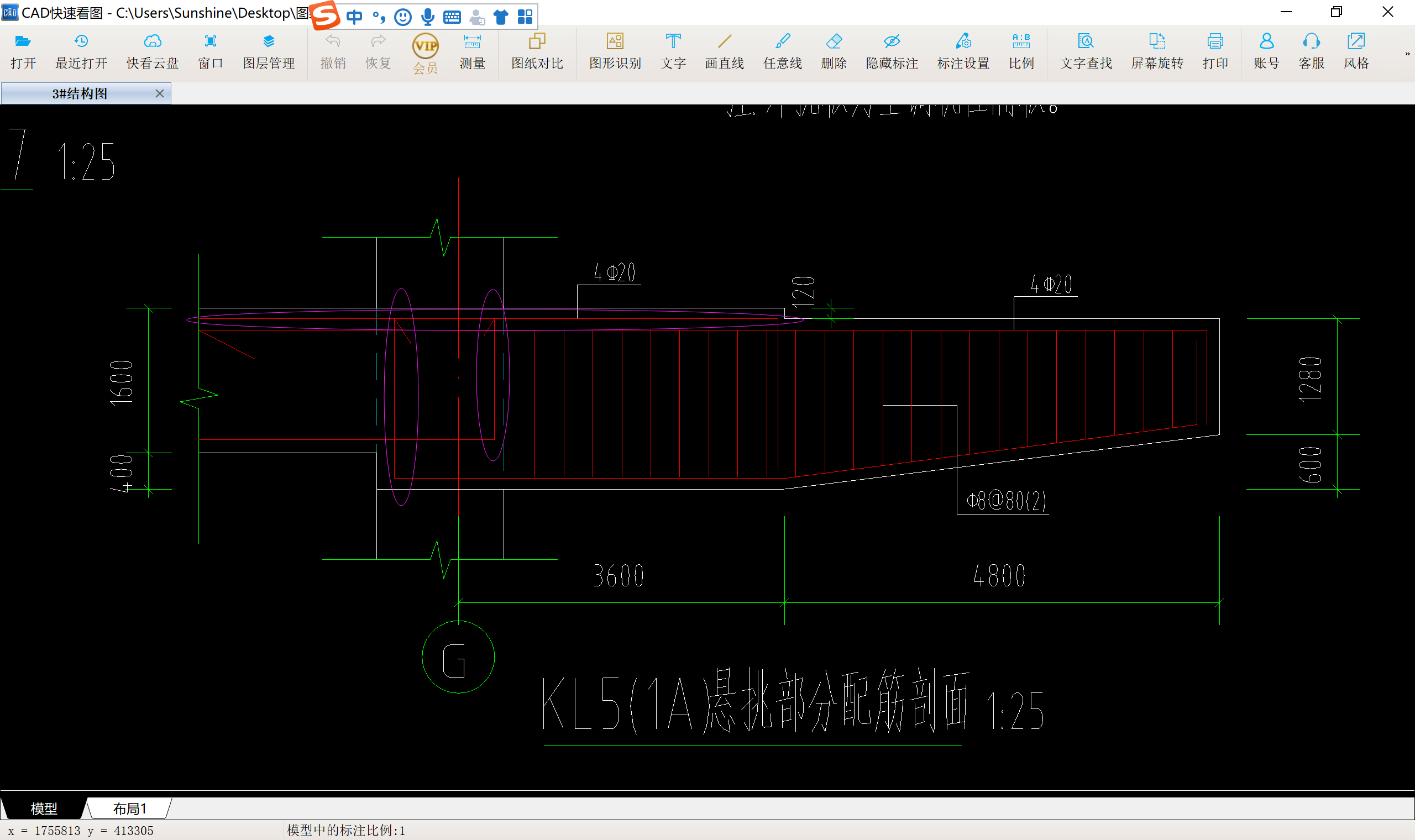Open 文字查找 text search

pyautogui.click(x=1086, y=52)
